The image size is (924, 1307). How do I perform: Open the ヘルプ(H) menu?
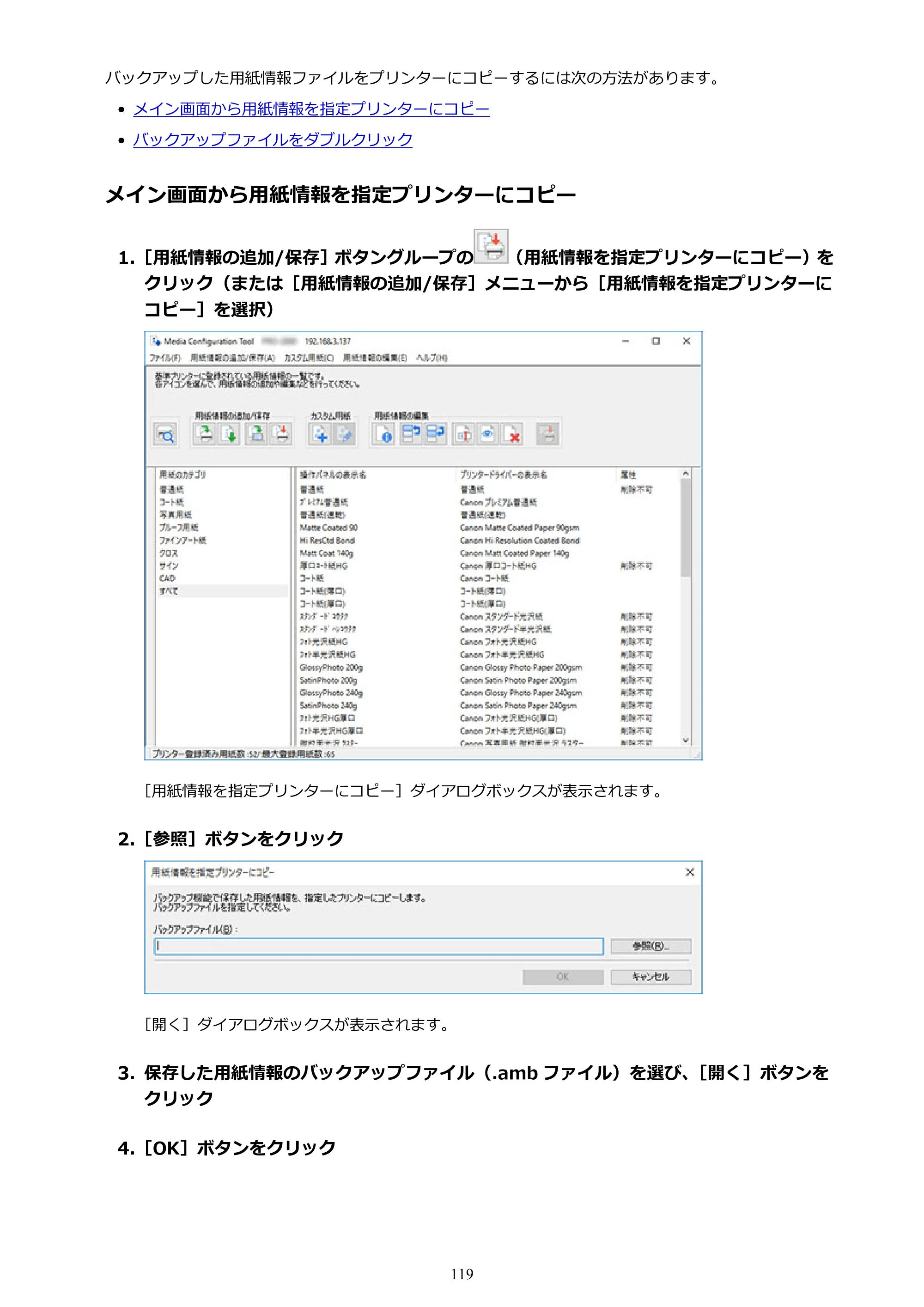(x=432, y=358)
